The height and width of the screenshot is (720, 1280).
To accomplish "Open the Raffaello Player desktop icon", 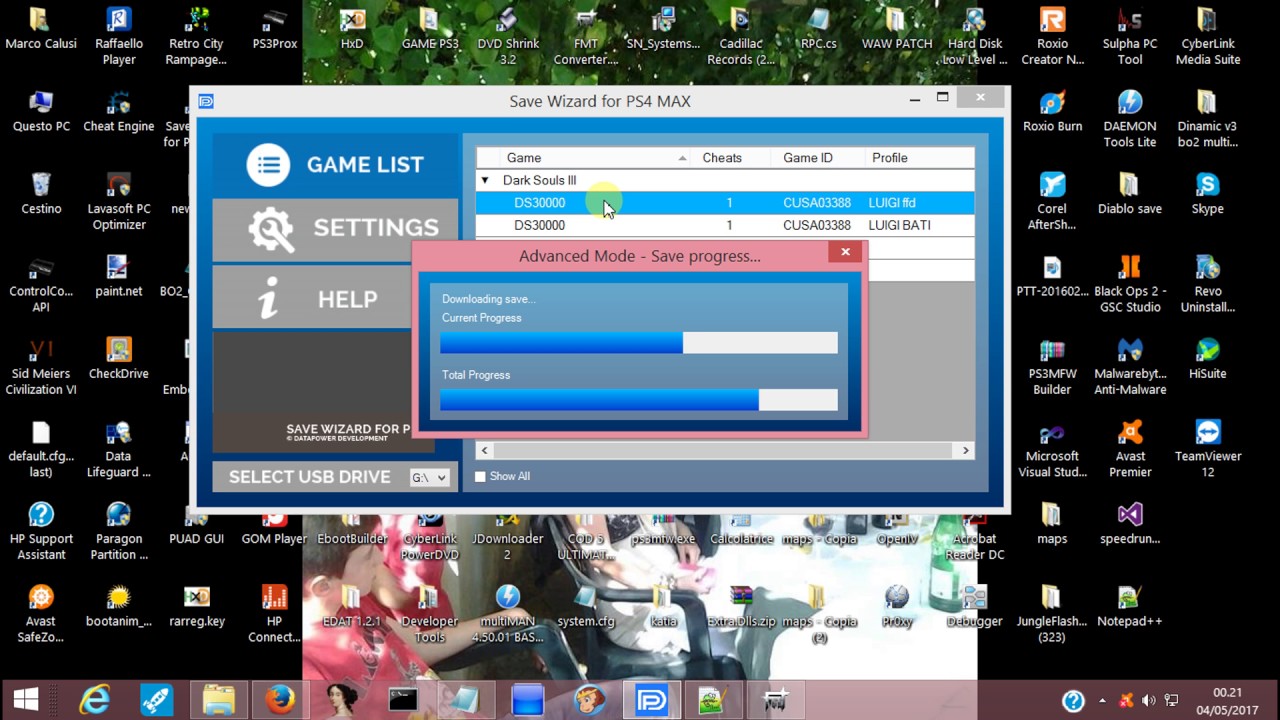I will point(119,36).
